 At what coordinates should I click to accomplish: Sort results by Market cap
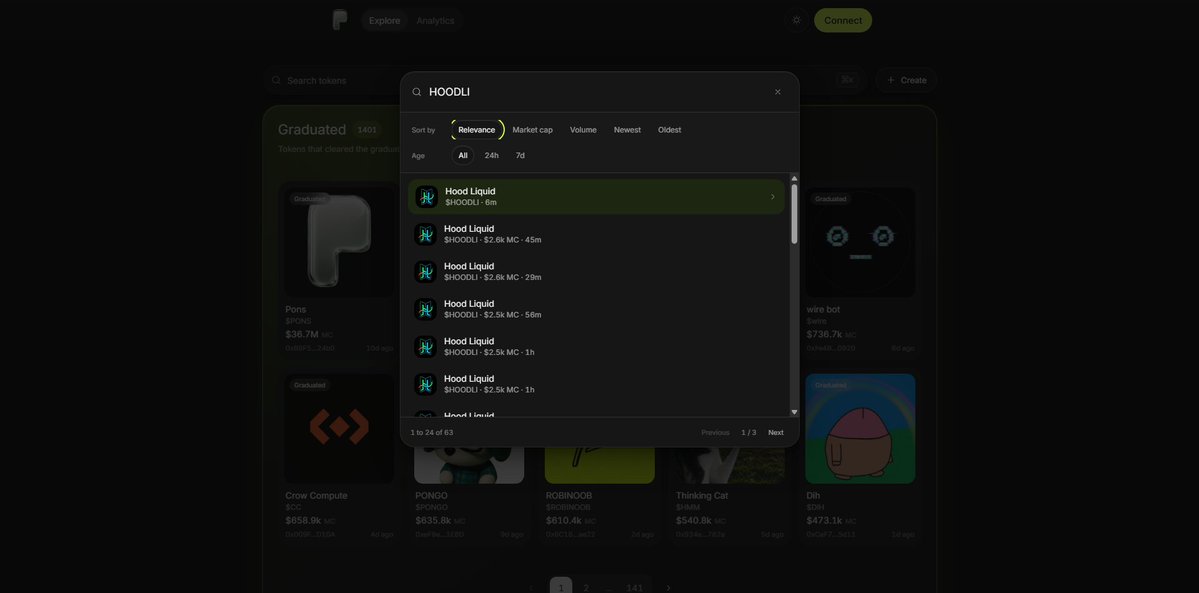coord(532,130)
